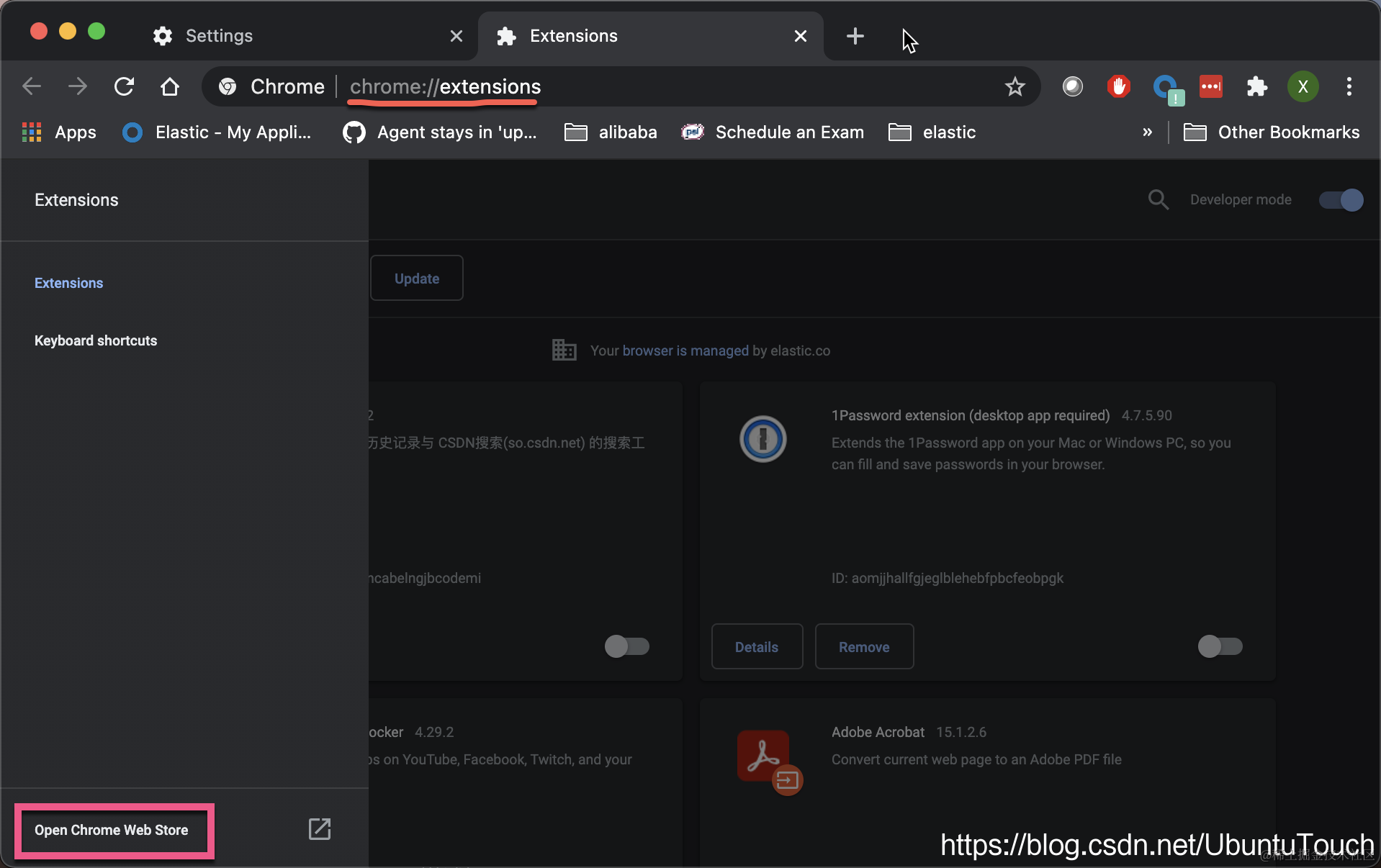Close the Settings tab
Image resolution: width=1381 pixels, height=868 pixels.
[x=456, y=36]
